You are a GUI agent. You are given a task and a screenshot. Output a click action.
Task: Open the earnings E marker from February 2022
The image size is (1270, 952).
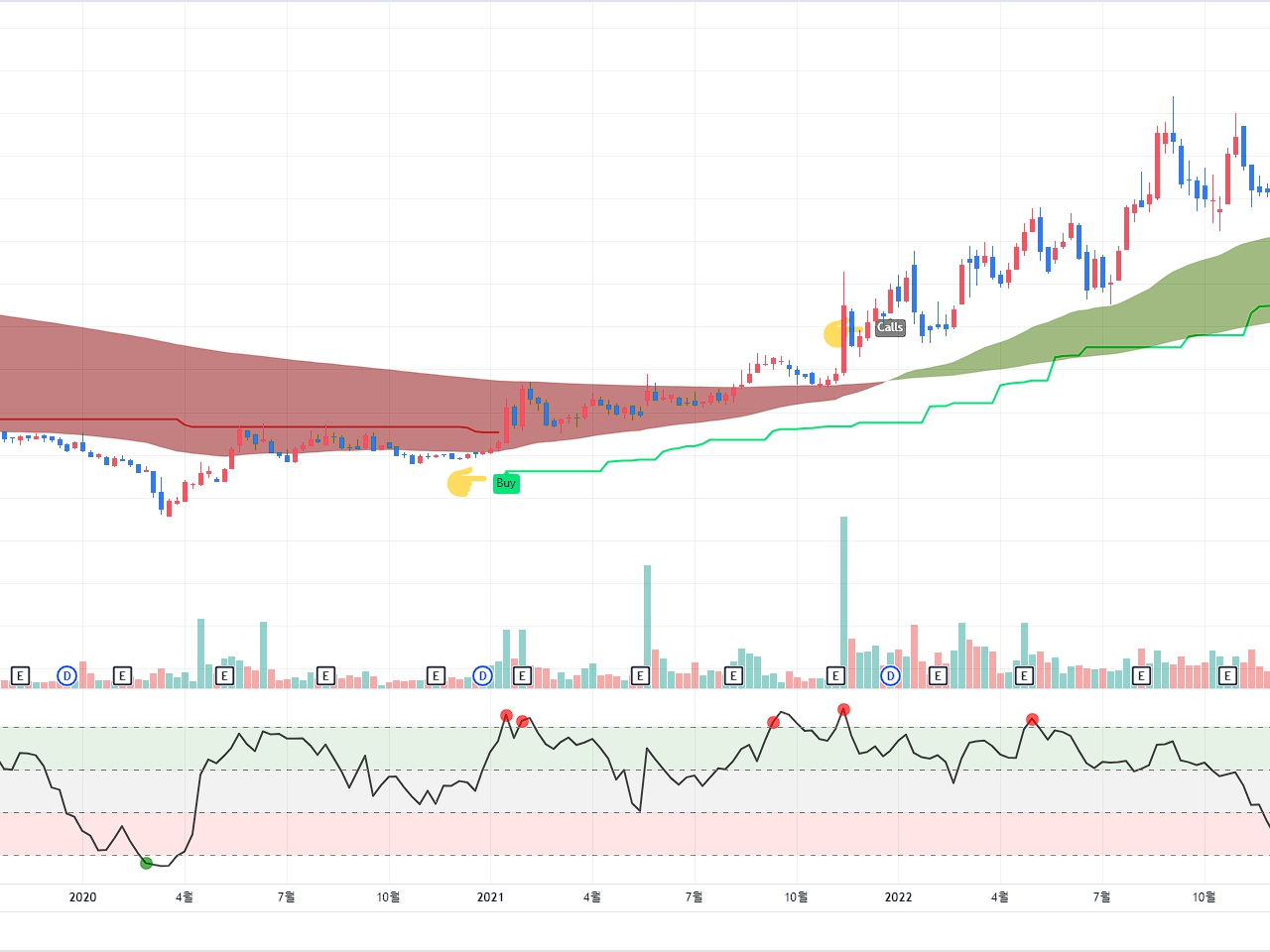[x=938, y=676]
